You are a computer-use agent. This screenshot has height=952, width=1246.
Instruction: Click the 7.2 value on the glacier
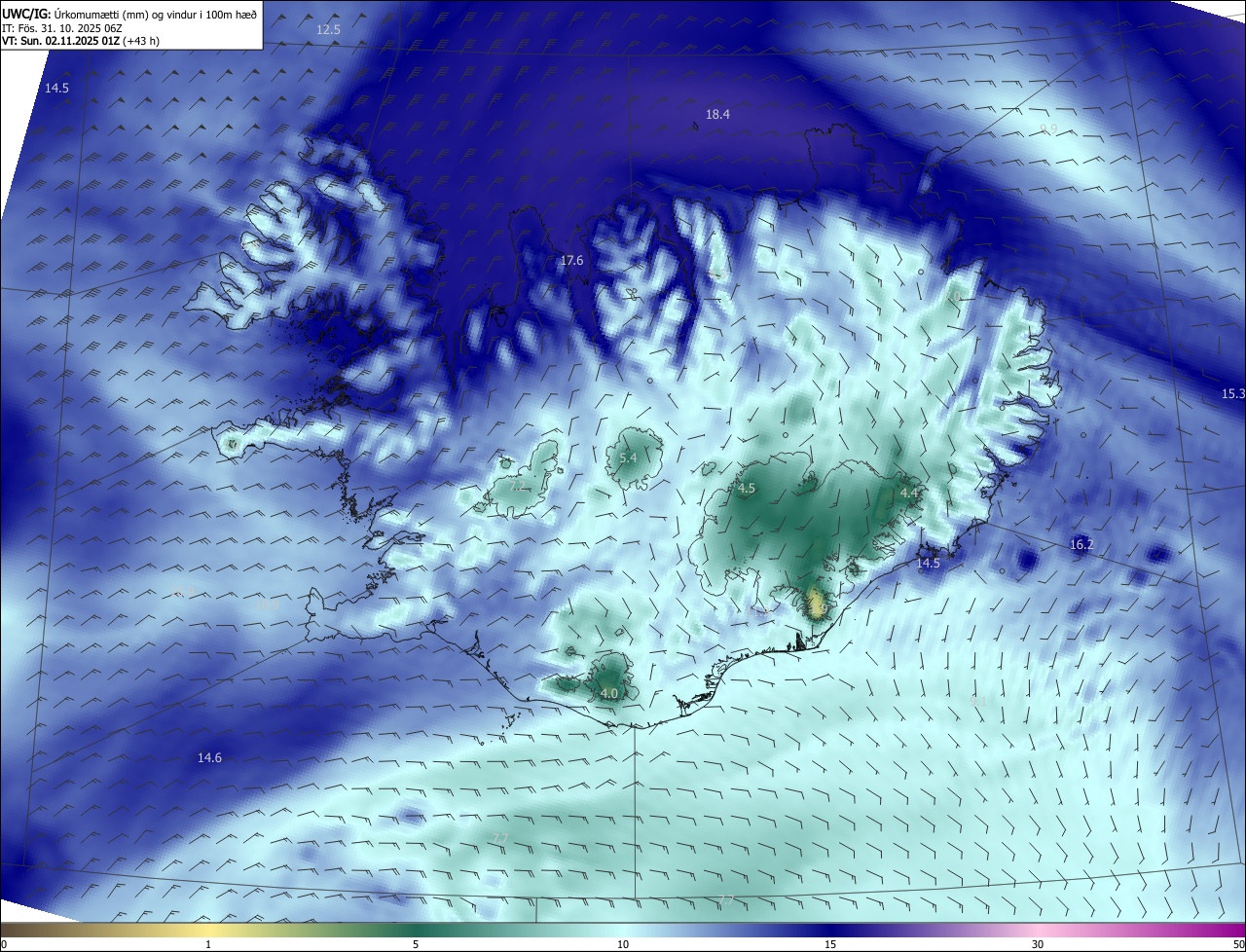pos(518,486)
